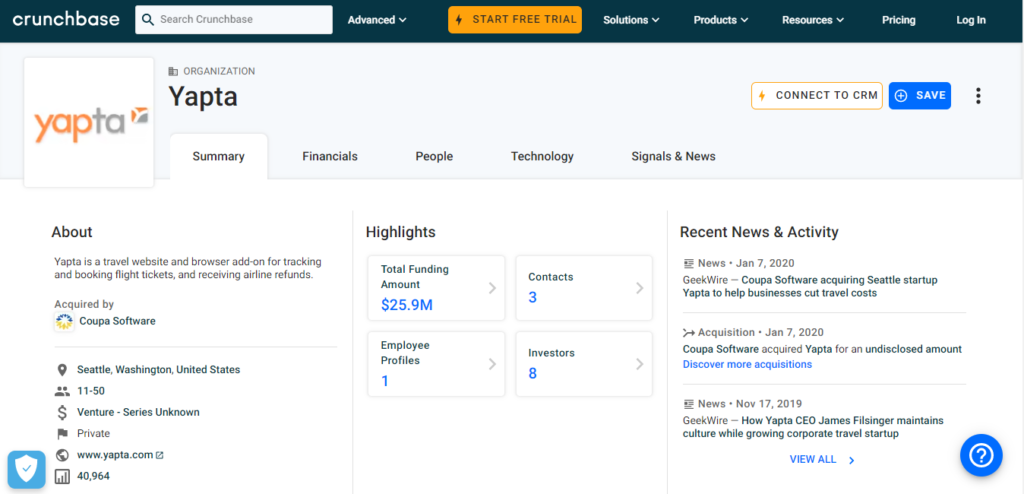Click the VIEW ALL news link

pos(813,459)
